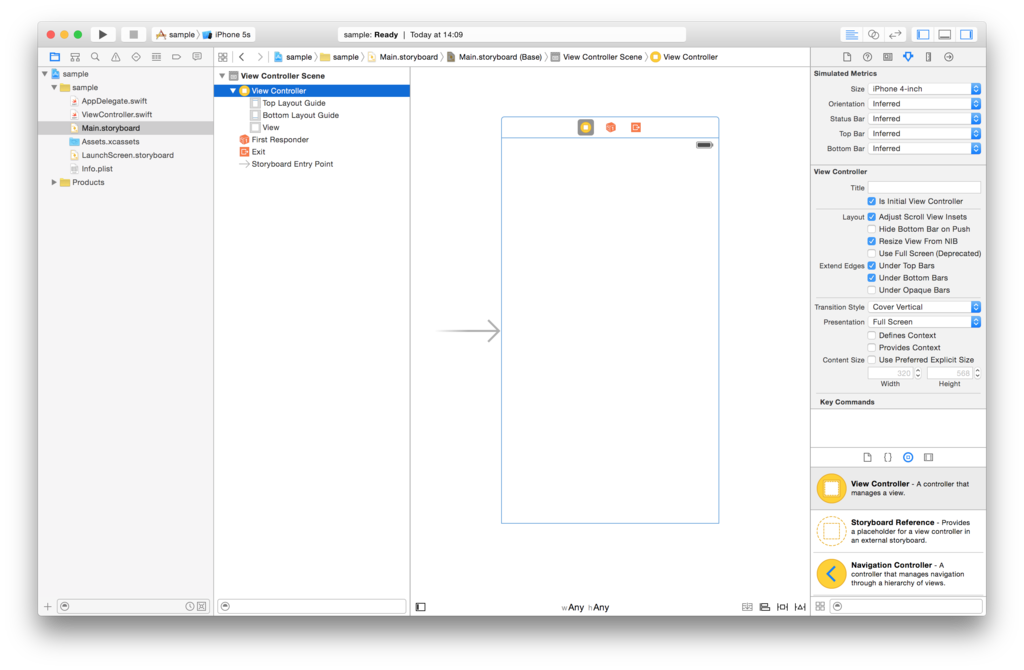Open the Attributes inspector
The width and height of the screenshot is (1024, 670).
[908, 57]
